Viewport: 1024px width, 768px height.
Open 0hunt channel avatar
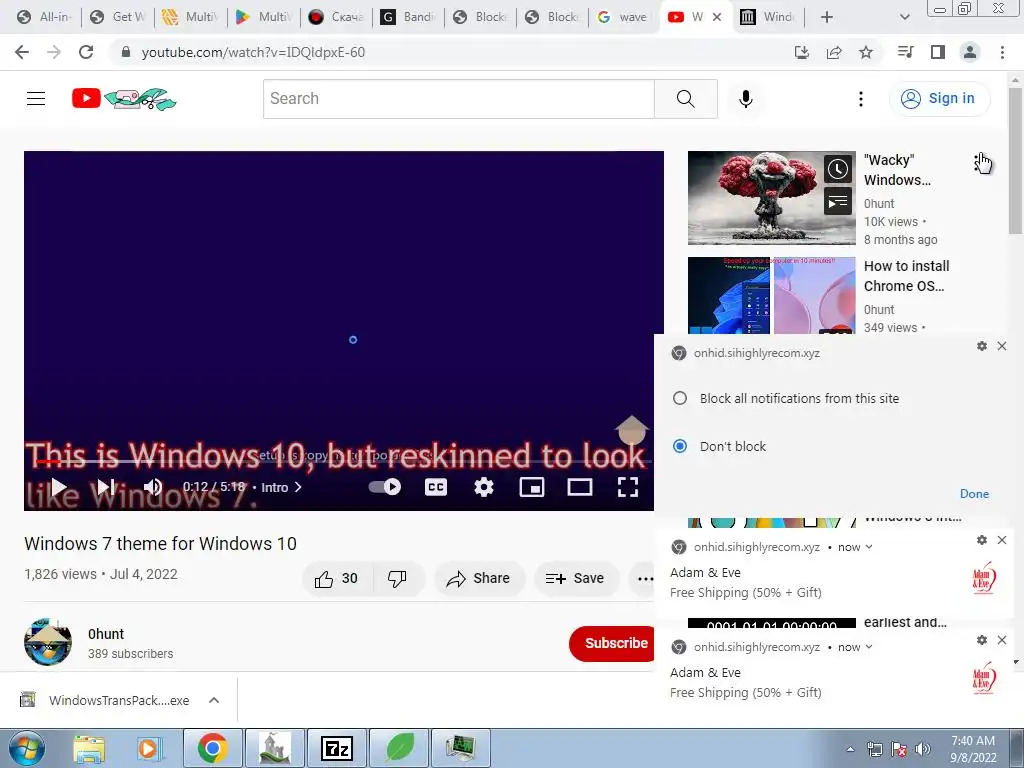click(x=48, y=642)
